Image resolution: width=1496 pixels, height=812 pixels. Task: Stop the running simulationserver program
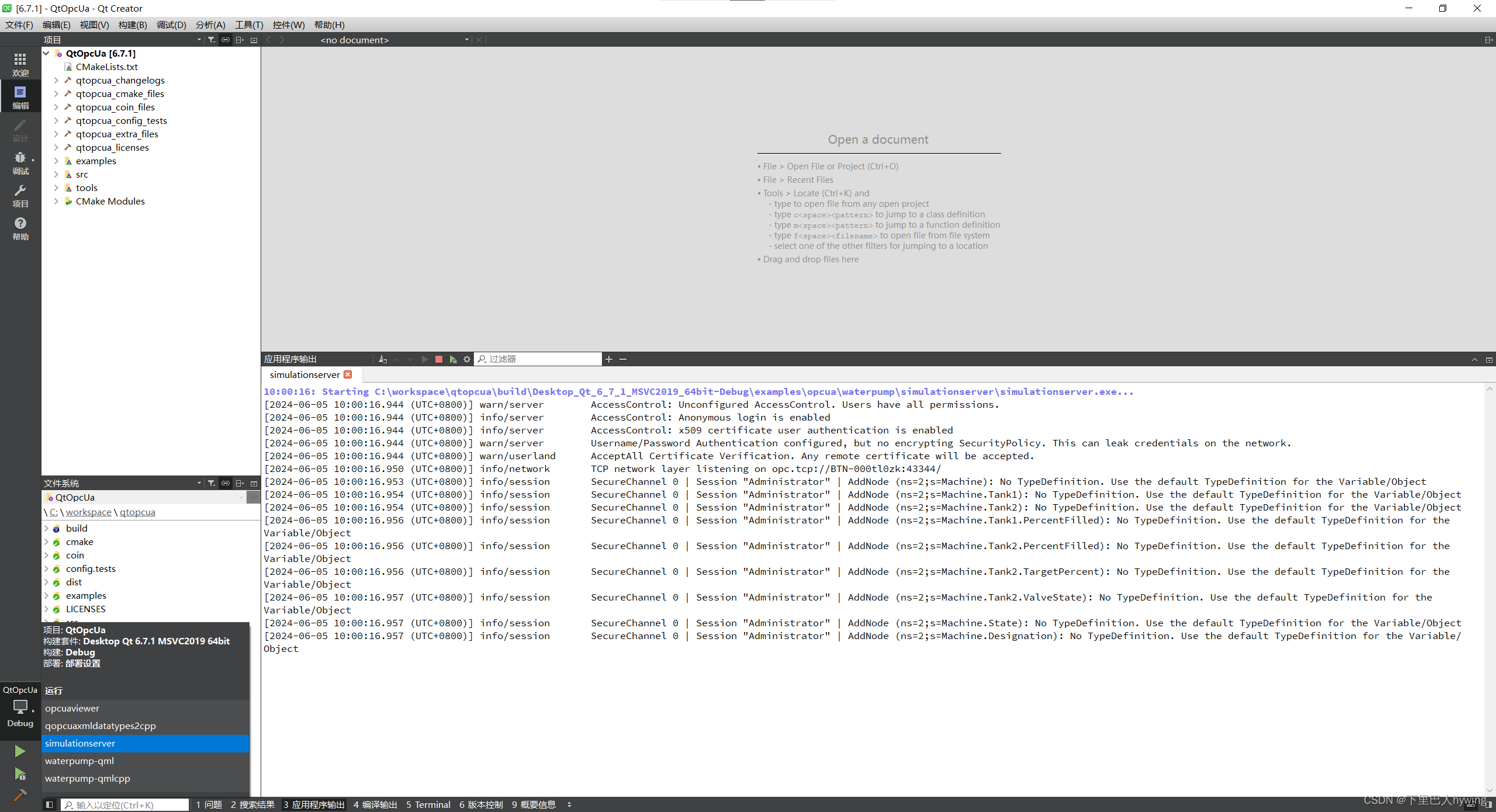coord(439,359)
